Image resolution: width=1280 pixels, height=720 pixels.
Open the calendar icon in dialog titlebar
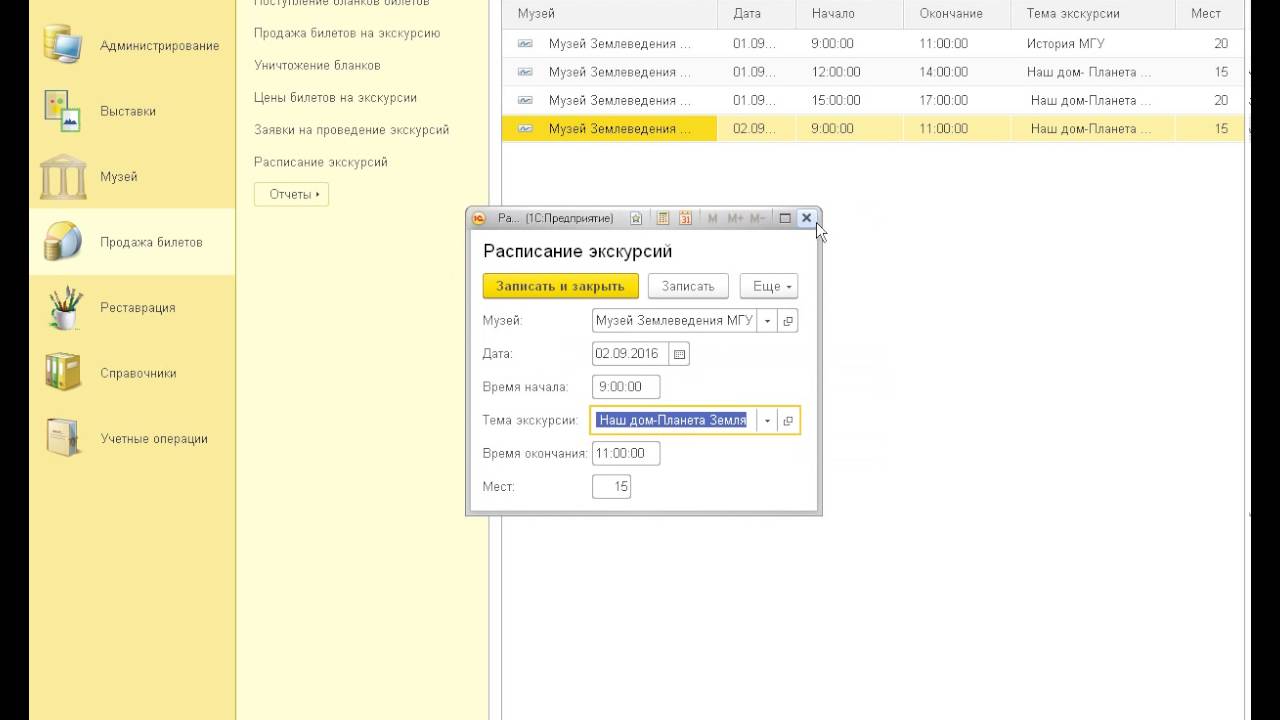point(686,218)
